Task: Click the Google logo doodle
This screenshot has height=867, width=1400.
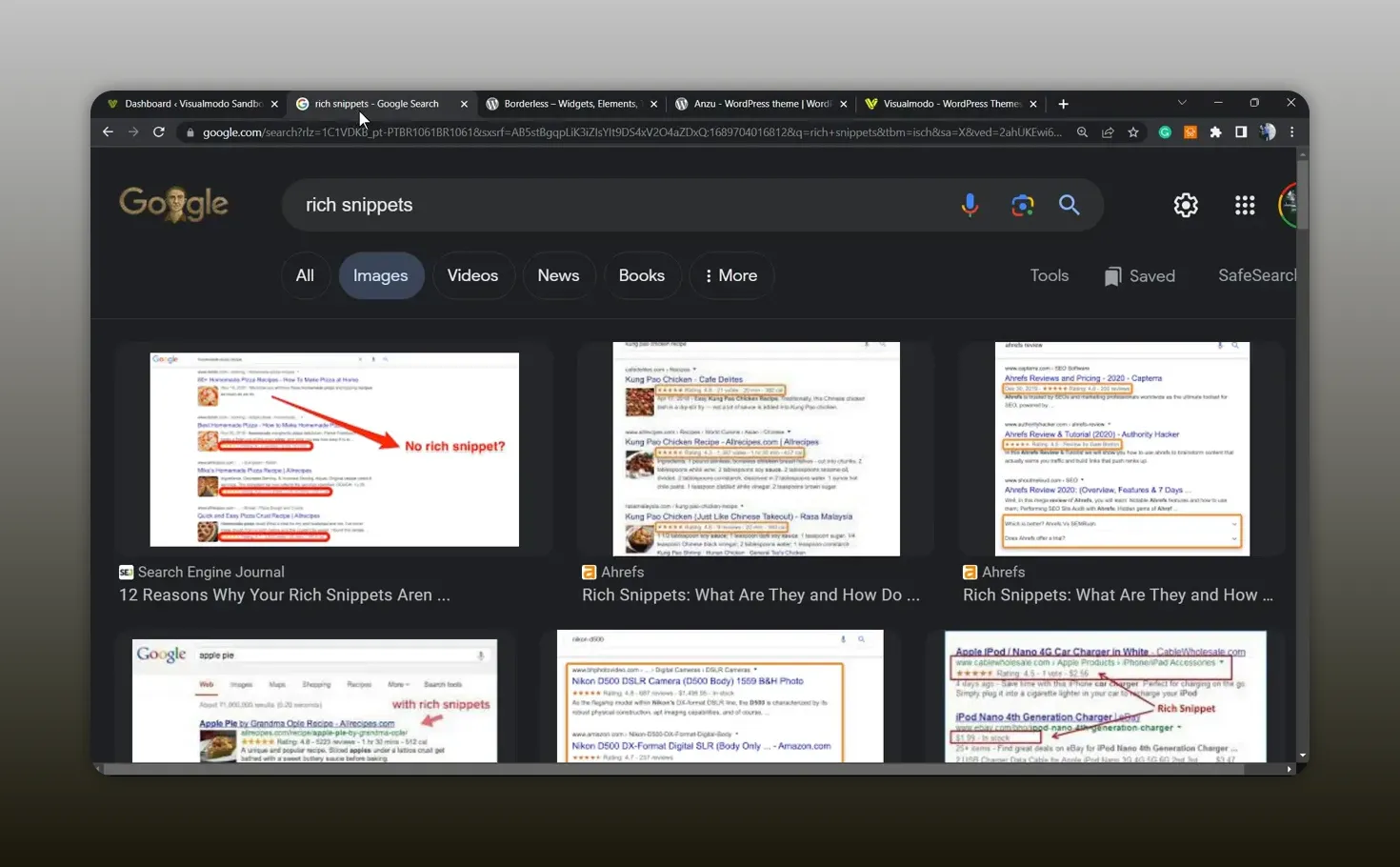Action: (173, 204)
